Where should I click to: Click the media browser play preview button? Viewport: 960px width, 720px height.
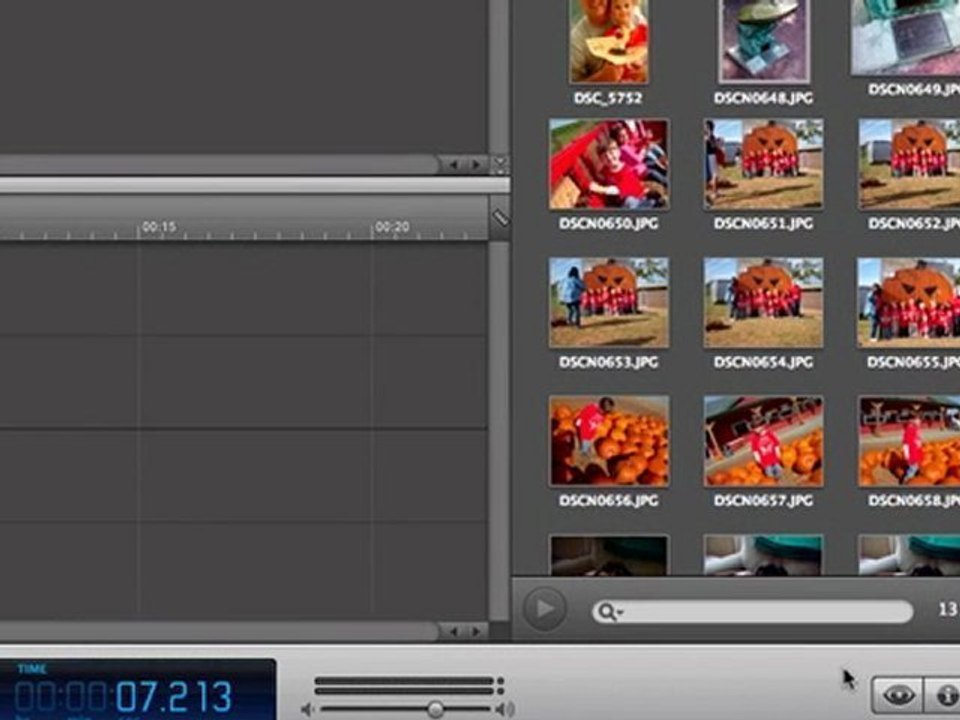pyautogui.click(x=544, y=609)
